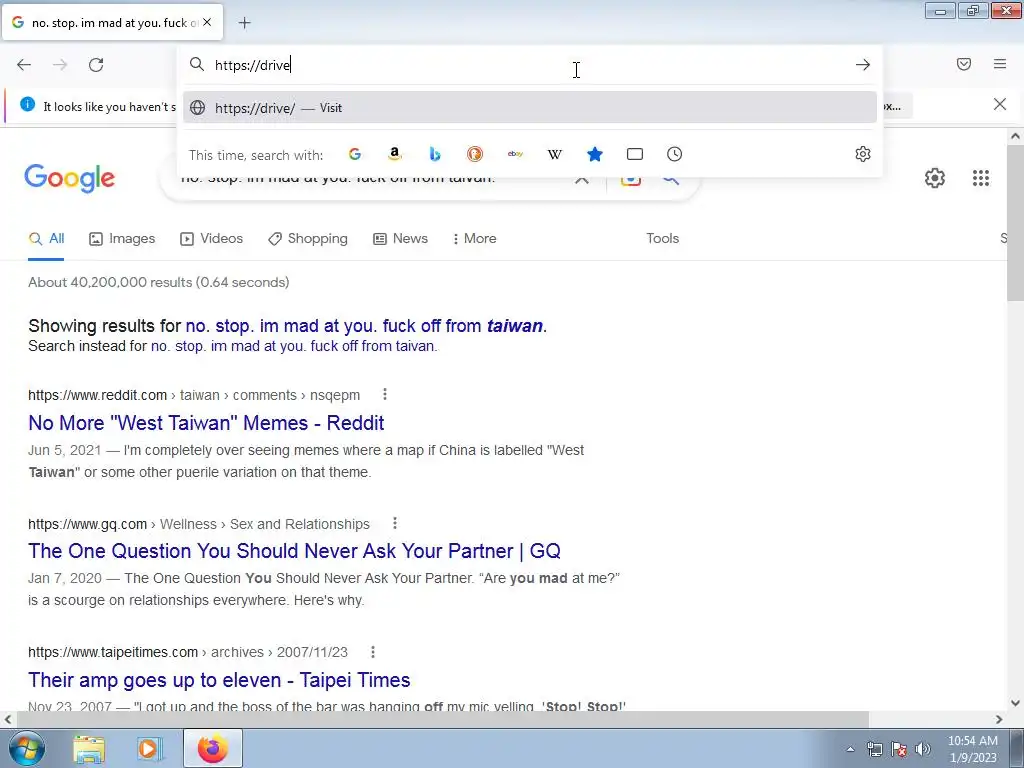Close the Google search tab
1024x768 pixels.
tap(207, 22)
